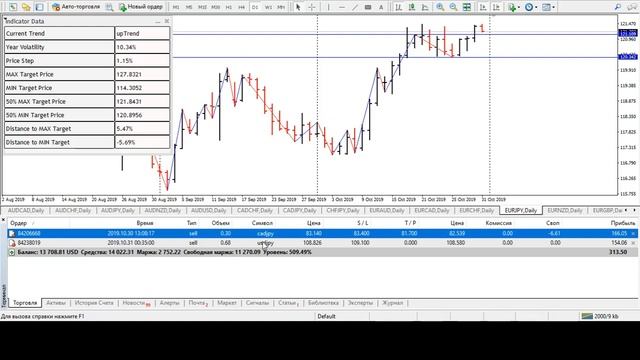This screenshot has height=360, width=640.
Task: Close the terminal panel with X
Action: (3, 220)
